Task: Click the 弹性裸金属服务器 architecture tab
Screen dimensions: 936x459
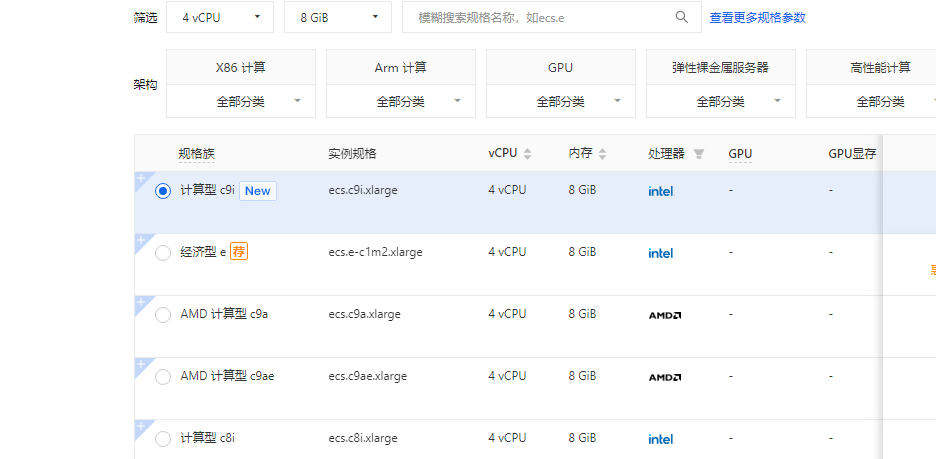Action: tap(720, 68)
